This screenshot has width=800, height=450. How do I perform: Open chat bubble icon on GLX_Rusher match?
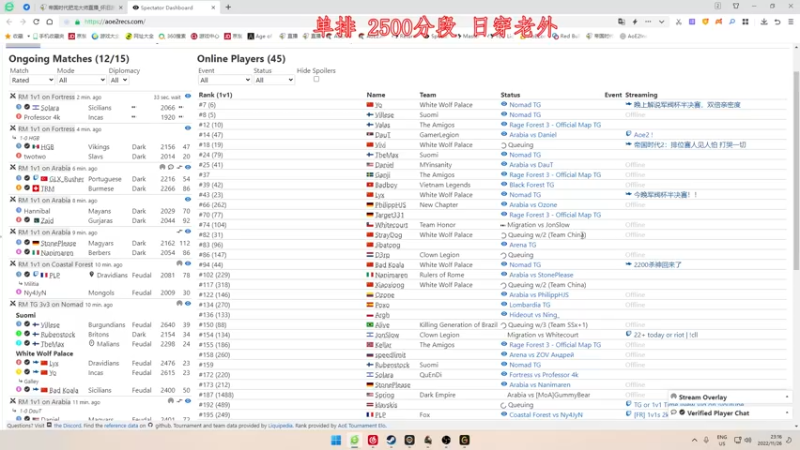pyautogui.click(x=171, y=167)
